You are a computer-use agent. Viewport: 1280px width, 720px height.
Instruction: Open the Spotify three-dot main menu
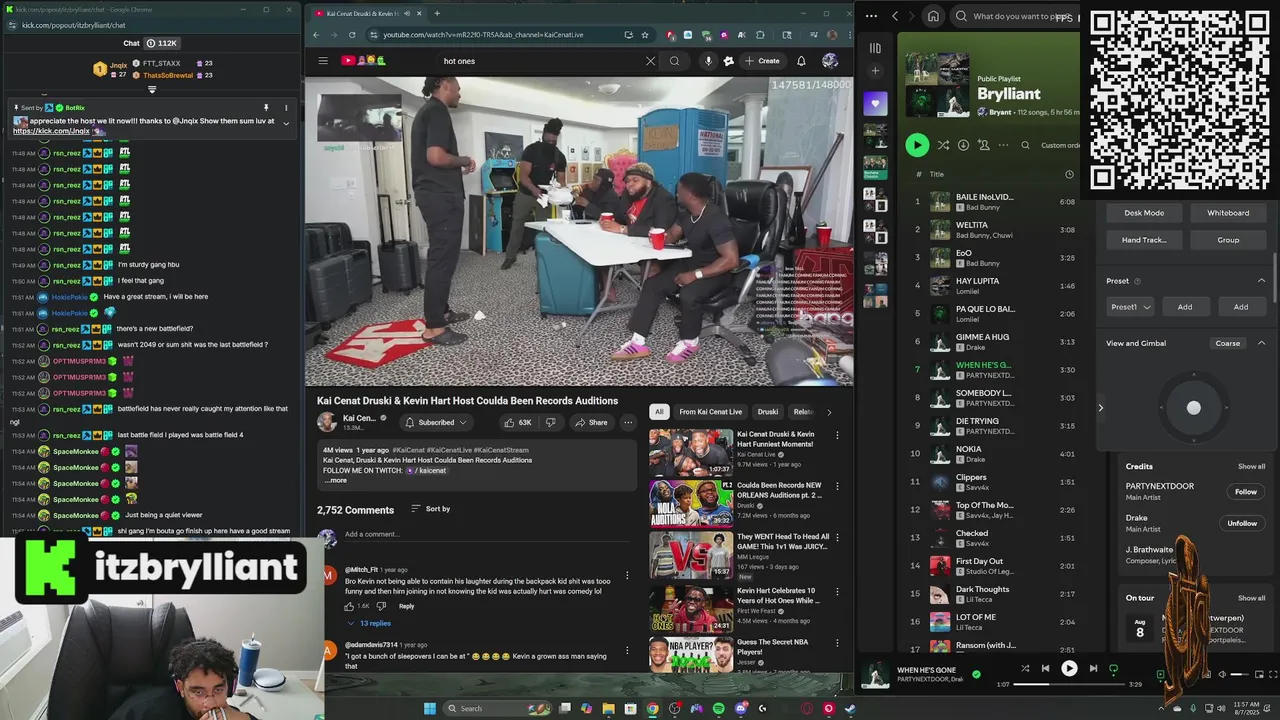click(871, 16)
